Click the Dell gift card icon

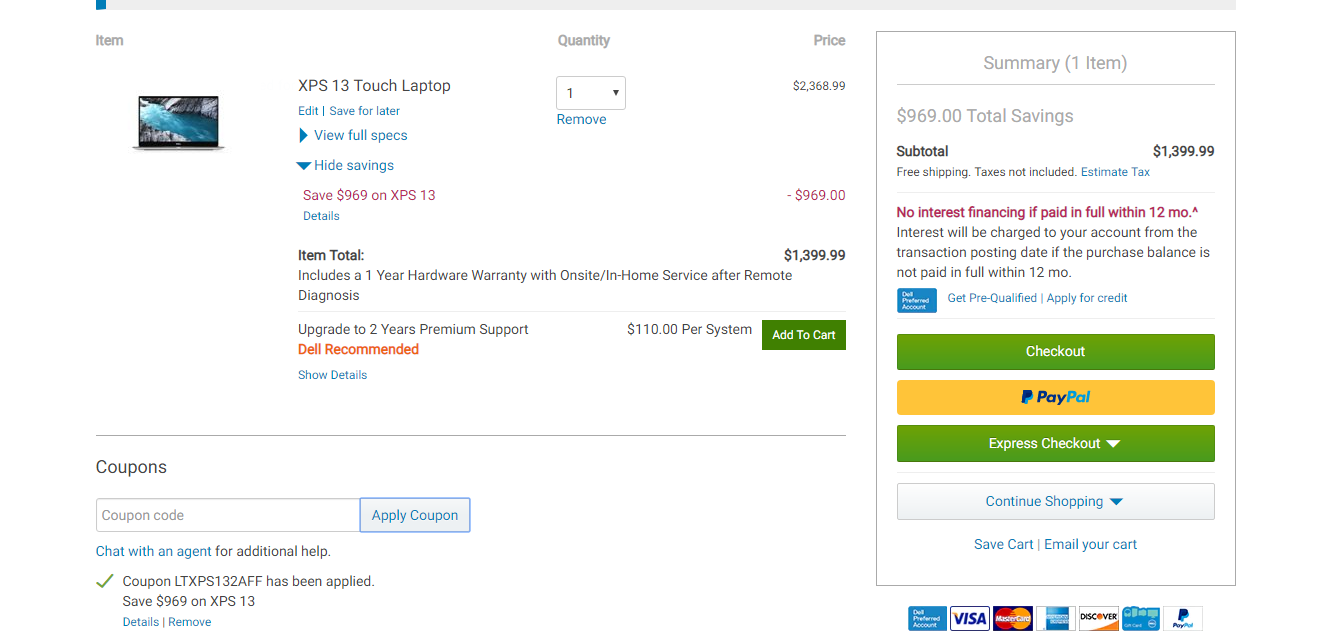1141,618
